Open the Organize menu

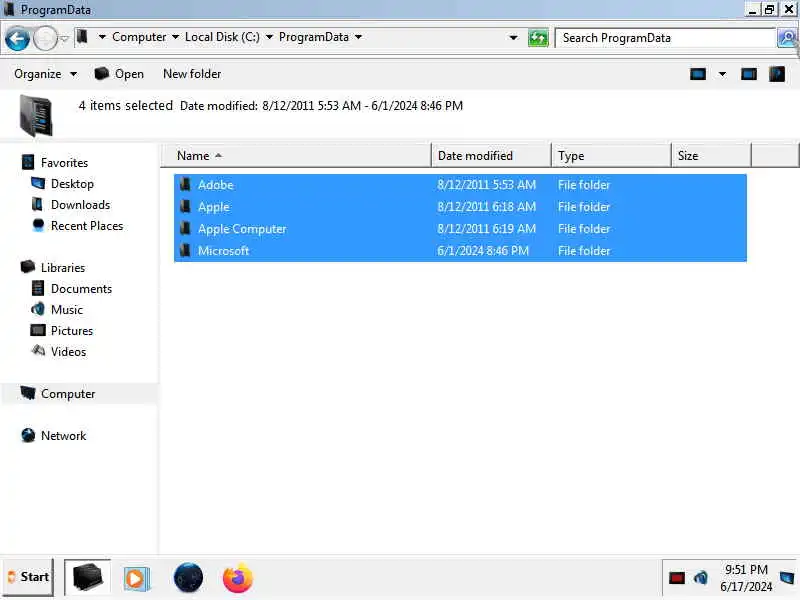point(45,74)
